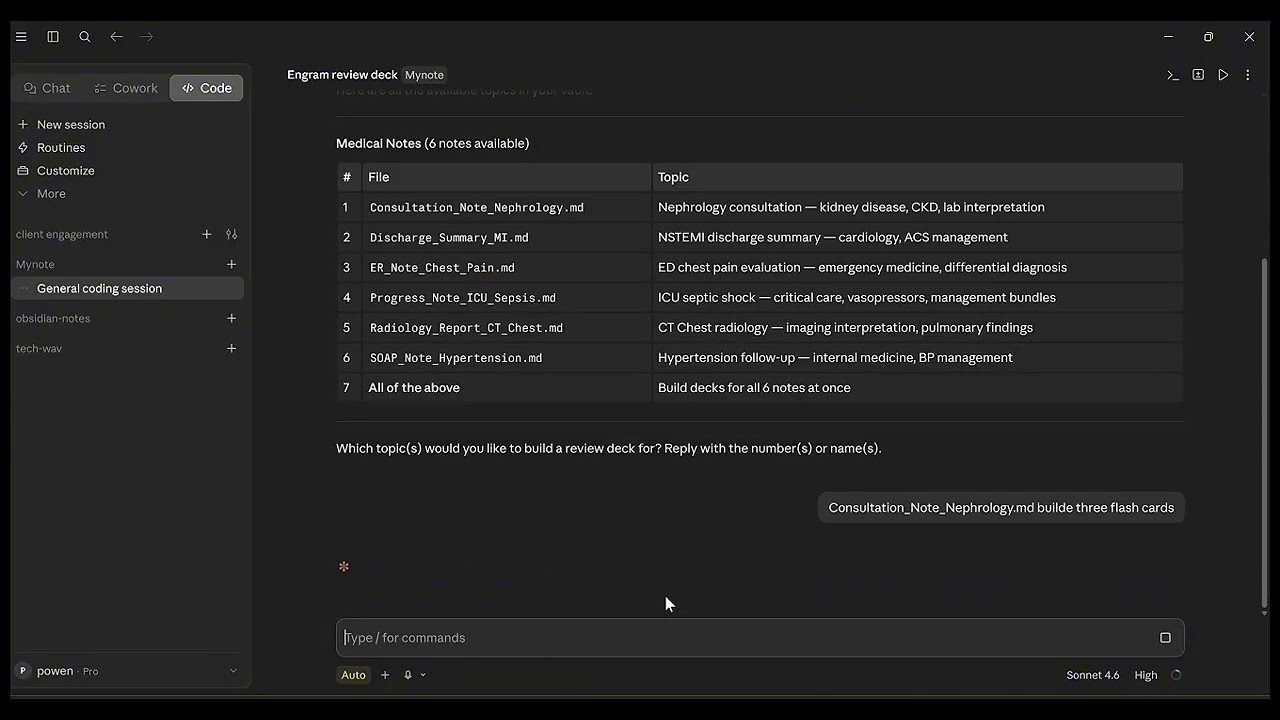Open the terminal icon in header
Screen dimensions: 1280x720
click(1173, 75)
